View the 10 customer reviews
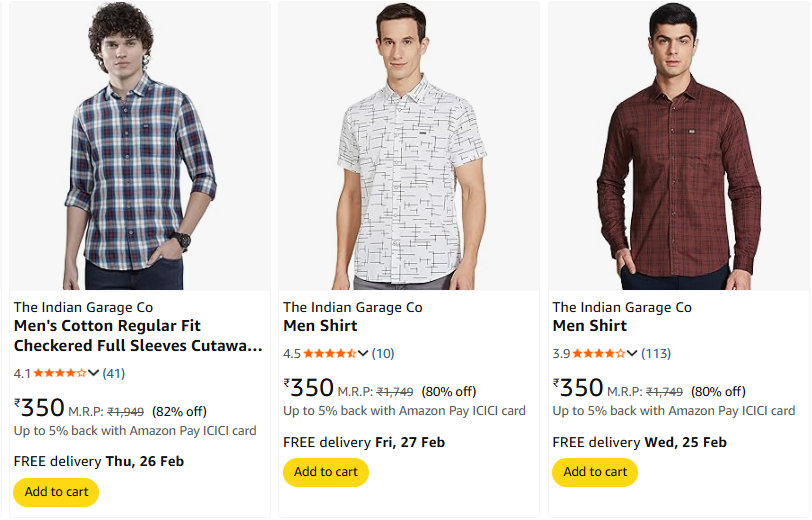Image resolution: width=812 pixels, height=520 pixels. point(383,354)
